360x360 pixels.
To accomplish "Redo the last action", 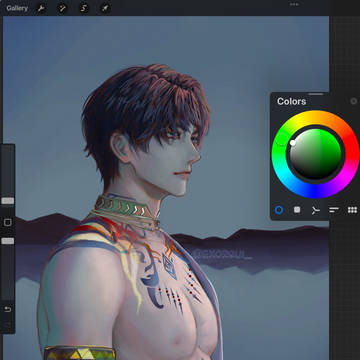I will click(8, 325).
